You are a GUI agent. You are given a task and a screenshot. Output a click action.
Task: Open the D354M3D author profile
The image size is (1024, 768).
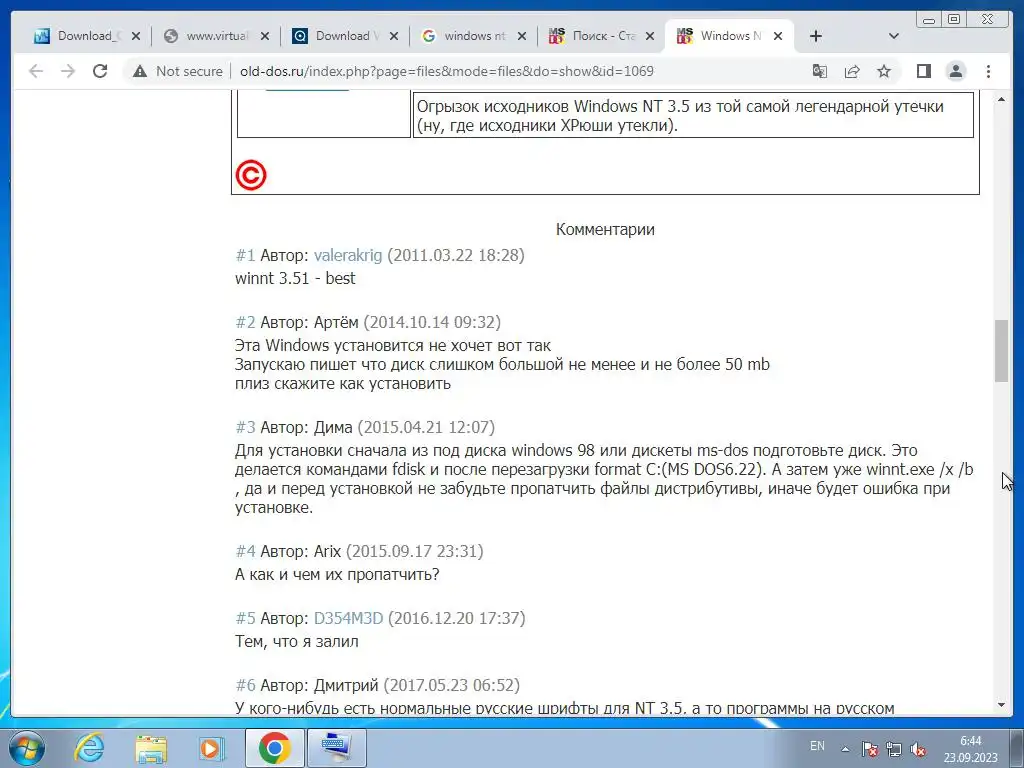349,618
